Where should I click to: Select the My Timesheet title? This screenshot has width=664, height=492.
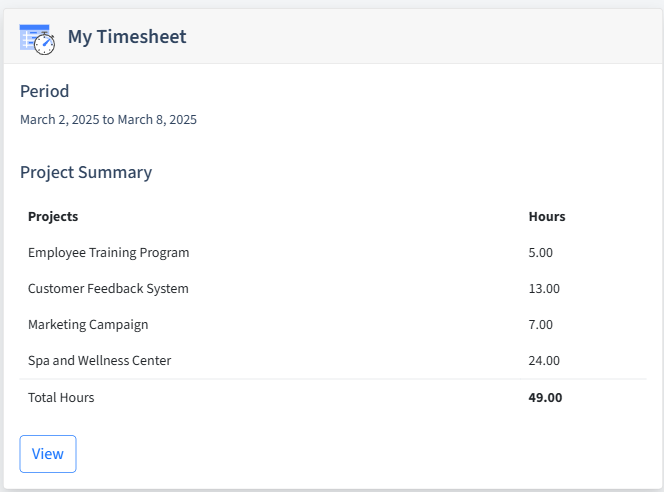(127, 37)
